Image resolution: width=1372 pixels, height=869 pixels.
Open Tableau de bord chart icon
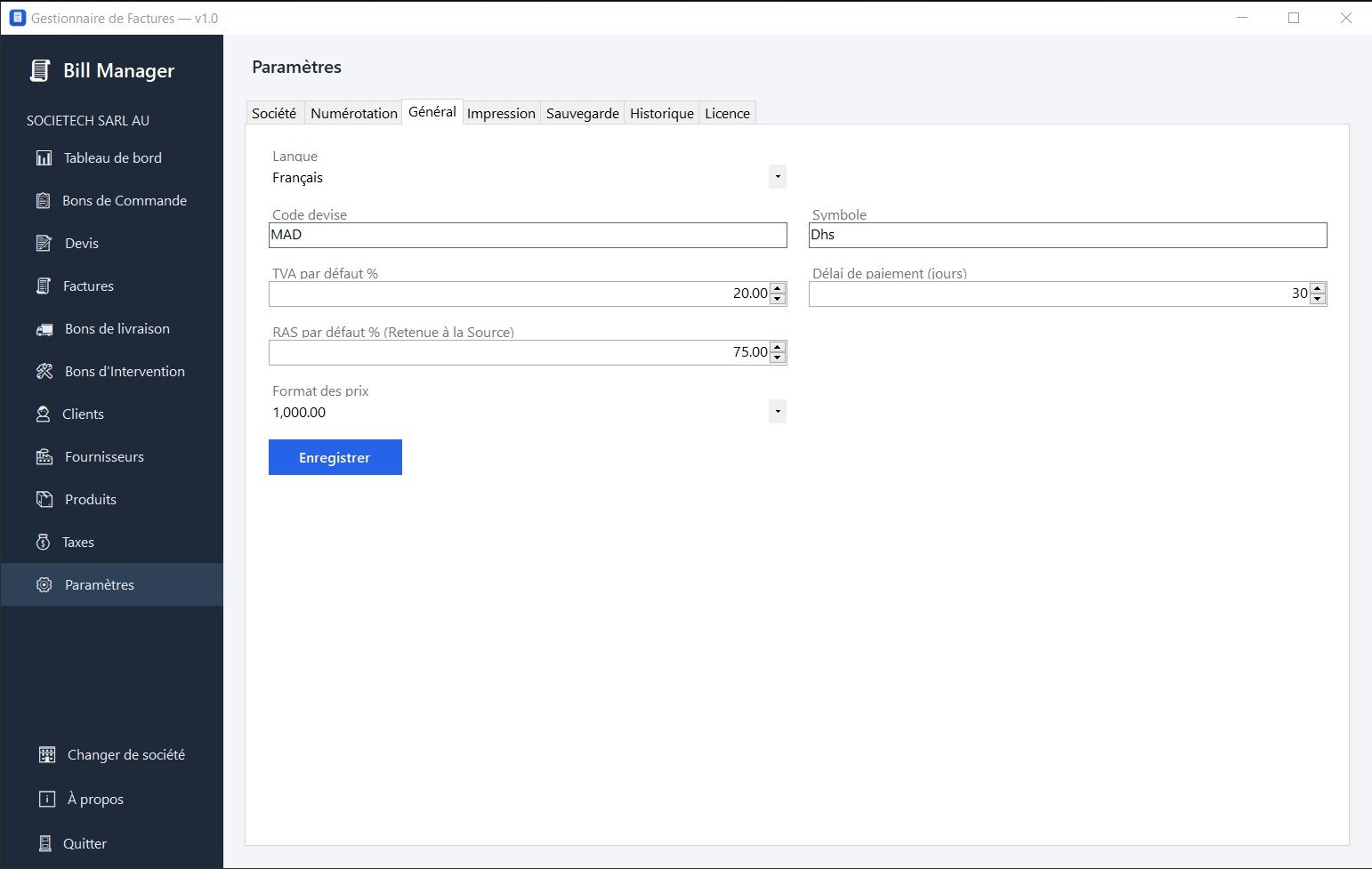coord(44,157)
